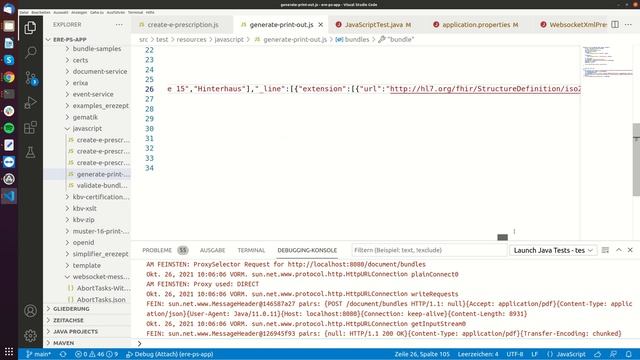Click the Visual Studio Code dock icon
This screenshot has height=360, width=640.
point(9,196)
